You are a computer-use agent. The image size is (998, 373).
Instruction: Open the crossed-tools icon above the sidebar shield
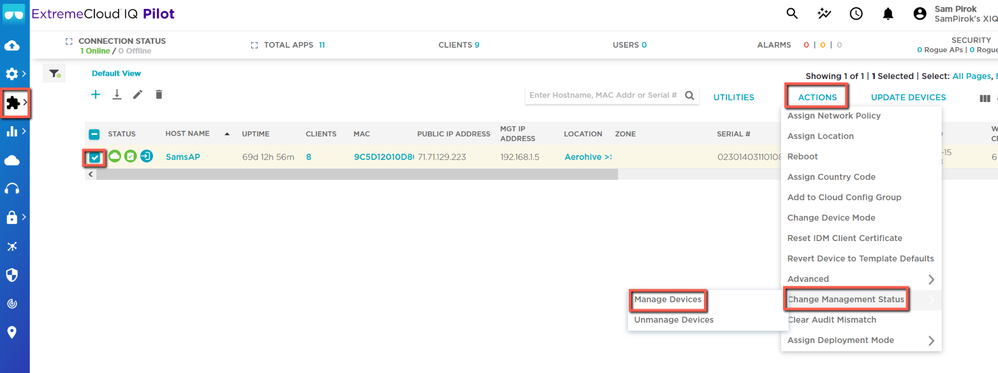11,246
